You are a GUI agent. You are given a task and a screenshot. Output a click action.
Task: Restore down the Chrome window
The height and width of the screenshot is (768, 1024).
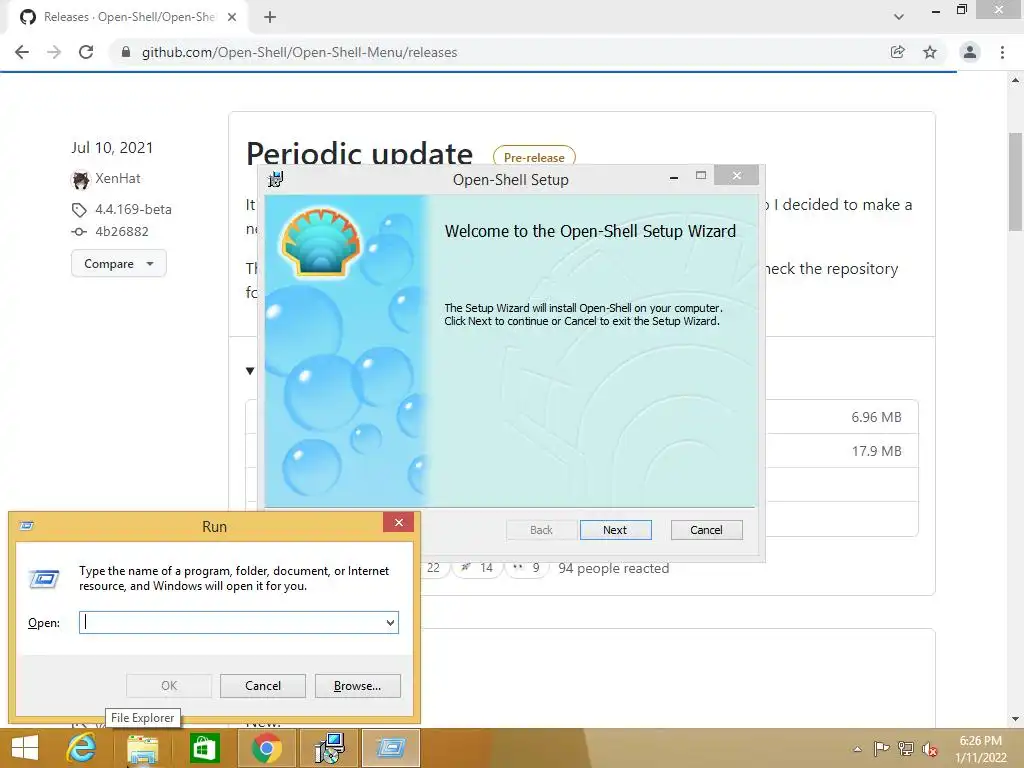pos(961,9)
